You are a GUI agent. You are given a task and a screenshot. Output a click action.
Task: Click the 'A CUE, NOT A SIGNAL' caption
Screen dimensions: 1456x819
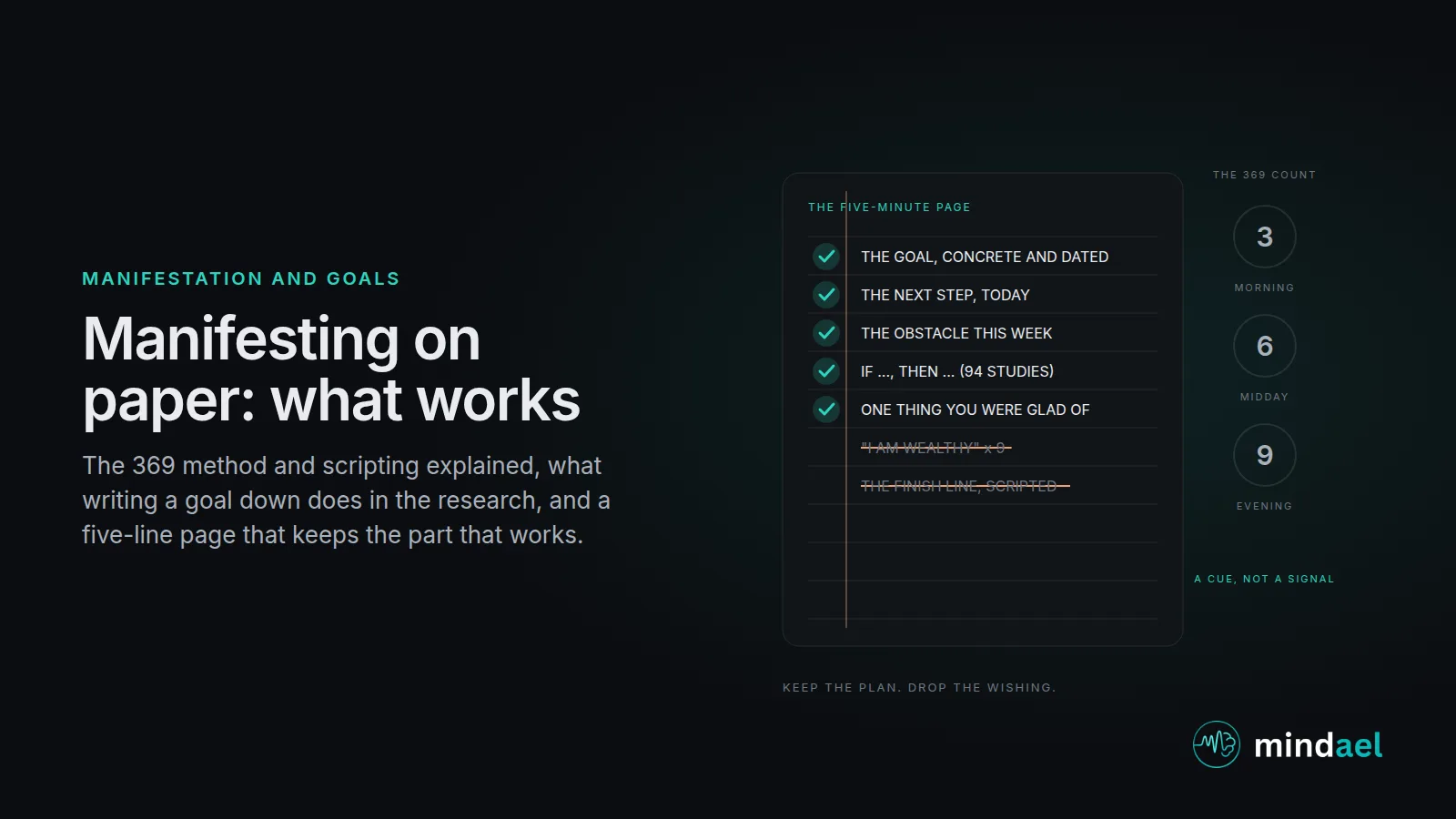pyautogui.click(x=1264, y=579)
